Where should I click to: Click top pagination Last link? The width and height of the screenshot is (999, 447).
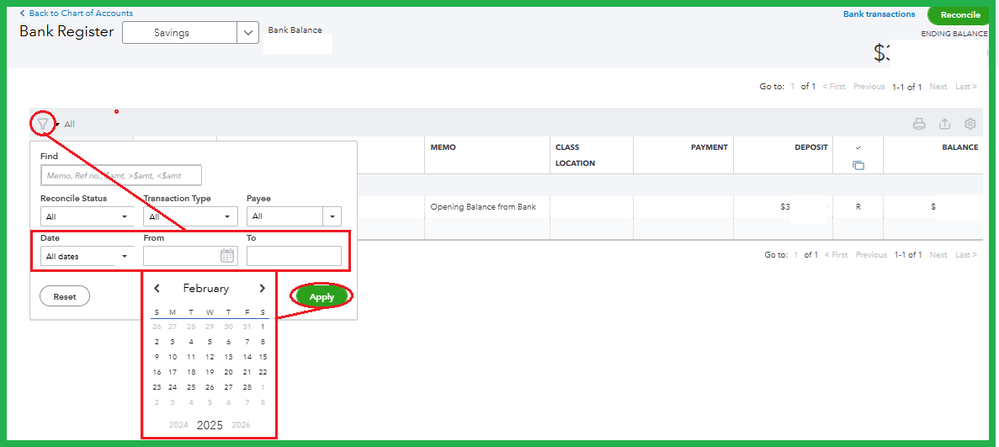pyautogui.click(x=966, y=87)
